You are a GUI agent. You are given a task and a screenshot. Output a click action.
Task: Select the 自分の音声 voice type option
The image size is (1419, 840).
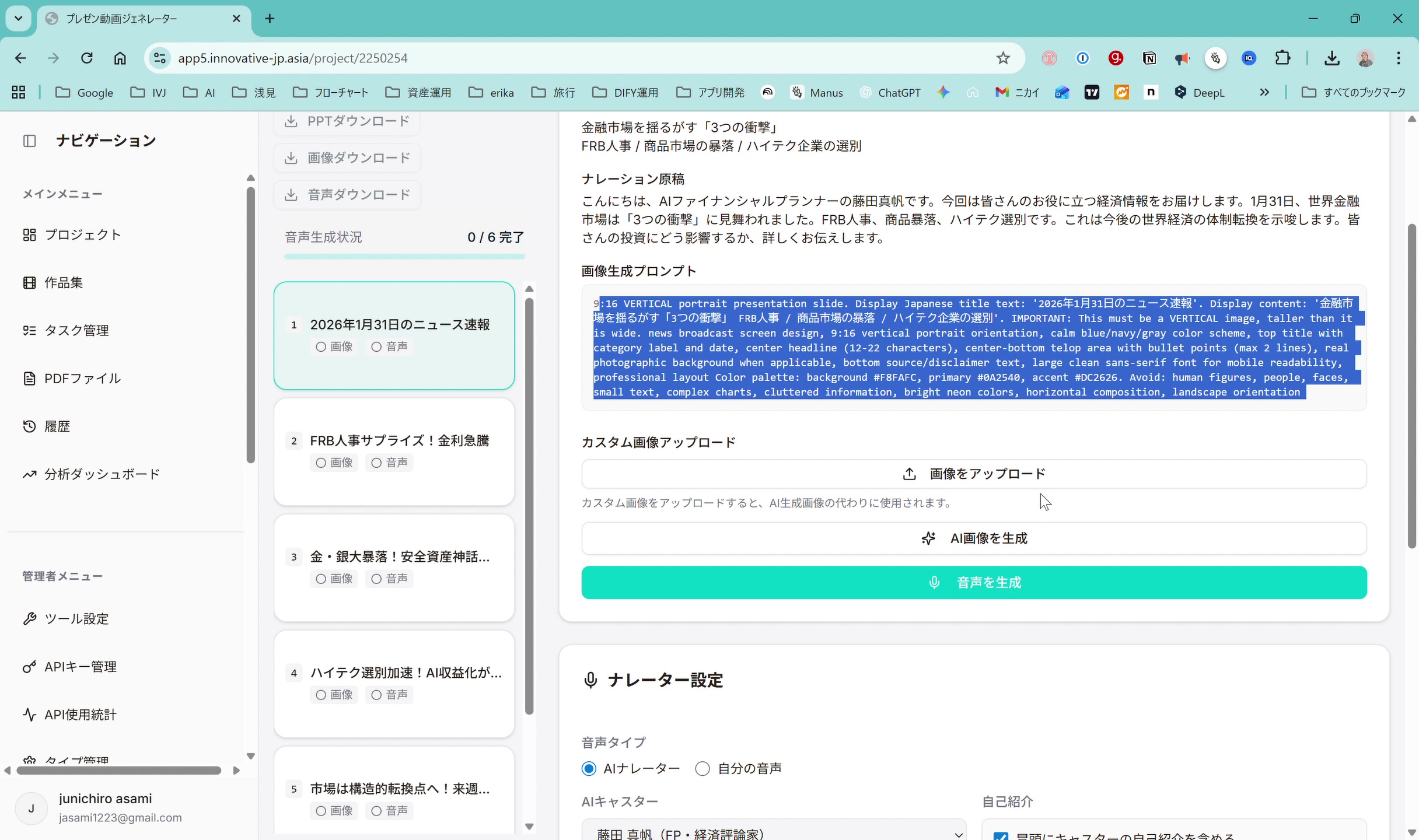[702, 768]
